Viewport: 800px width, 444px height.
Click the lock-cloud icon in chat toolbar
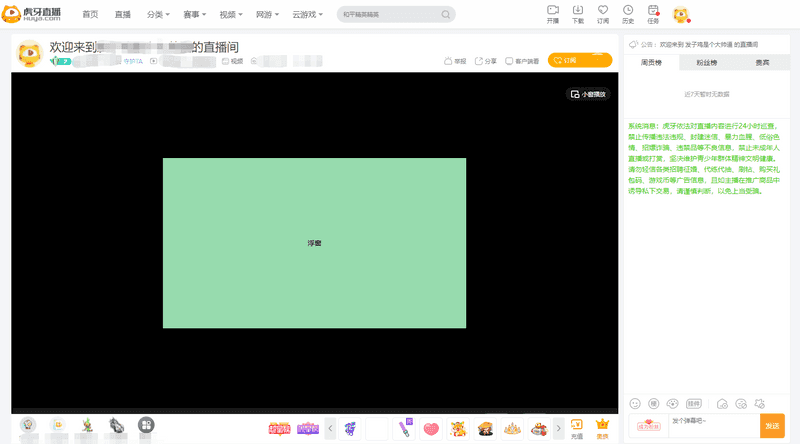[722, 404]
